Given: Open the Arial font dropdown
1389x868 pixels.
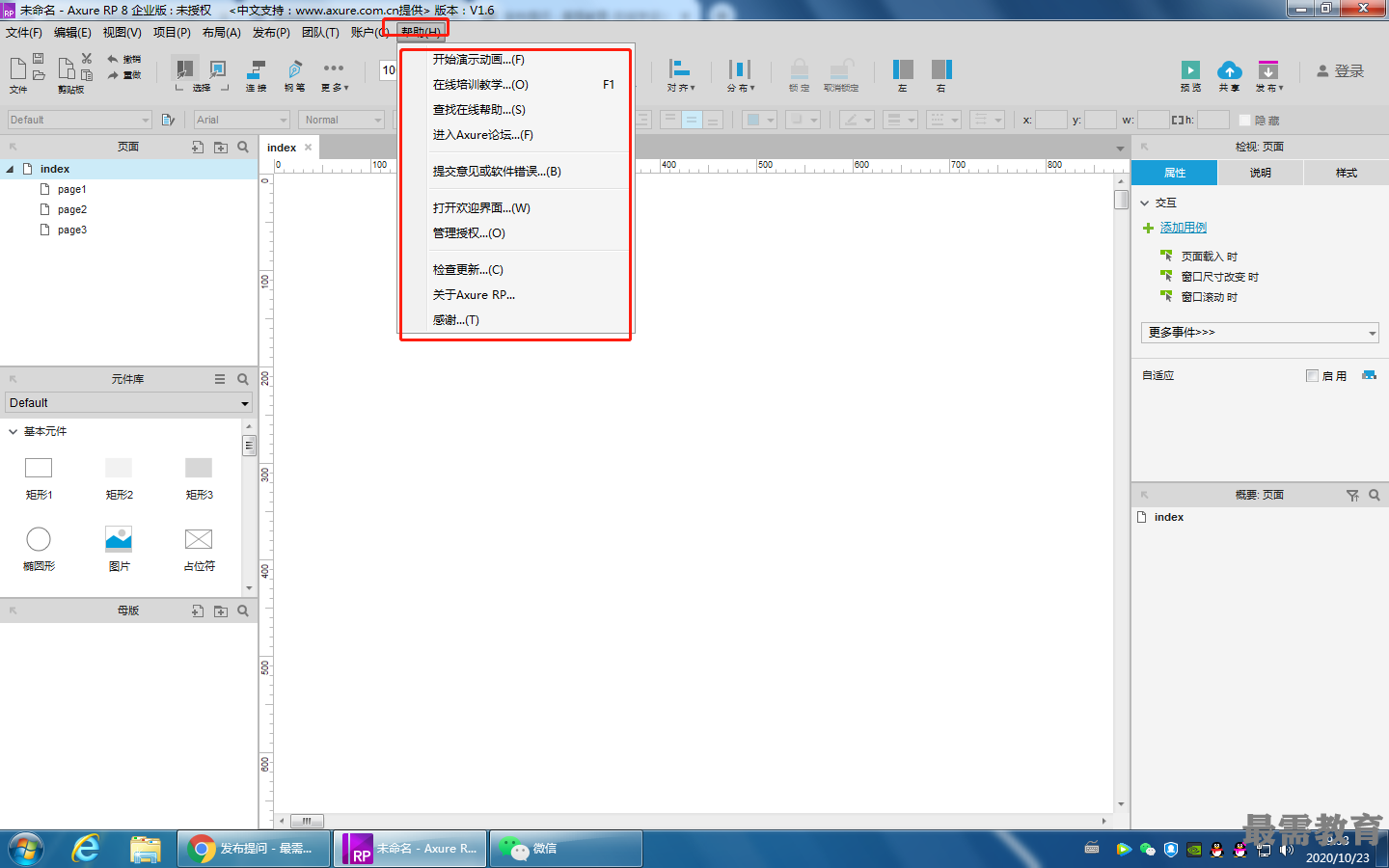Looking at the screenshot, I should click(x=242, y=120).
